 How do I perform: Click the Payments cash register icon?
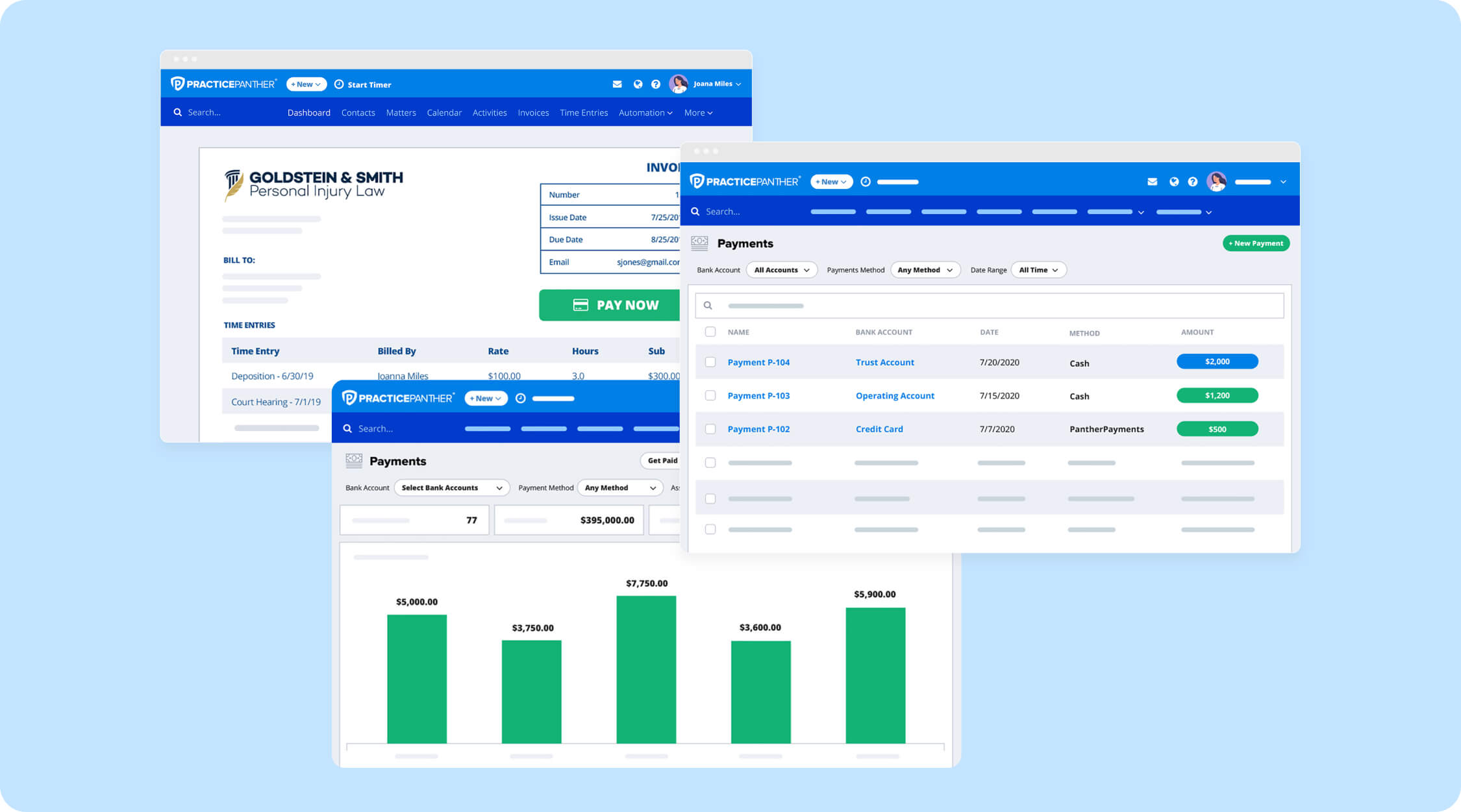click(699, 243)
